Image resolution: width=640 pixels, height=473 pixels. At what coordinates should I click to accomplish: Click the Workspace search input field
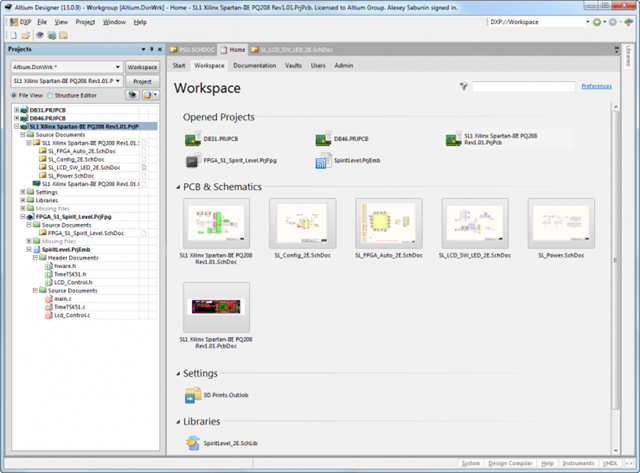[523, 87]
